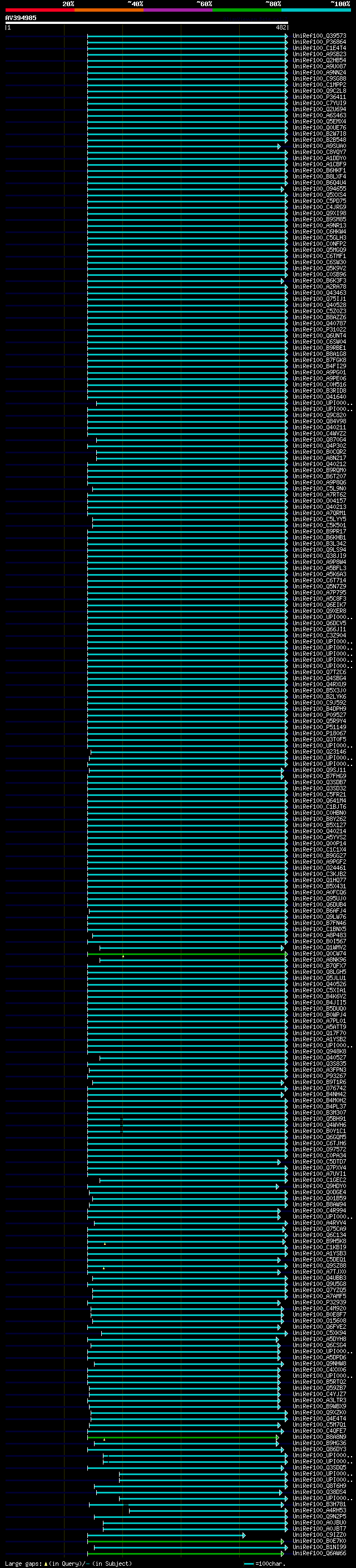Select the UniRef100_A1DDY0 label

pos(319,159)
